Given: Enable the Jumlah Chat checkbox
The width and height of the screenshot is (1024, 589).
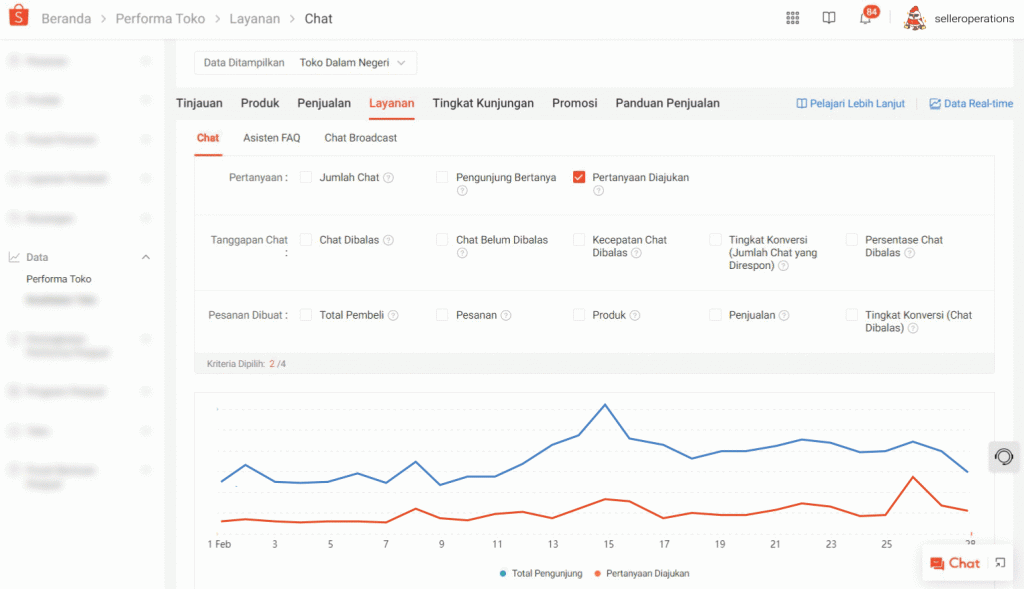Looking at the screenshot, I should (x=306, y=177).
